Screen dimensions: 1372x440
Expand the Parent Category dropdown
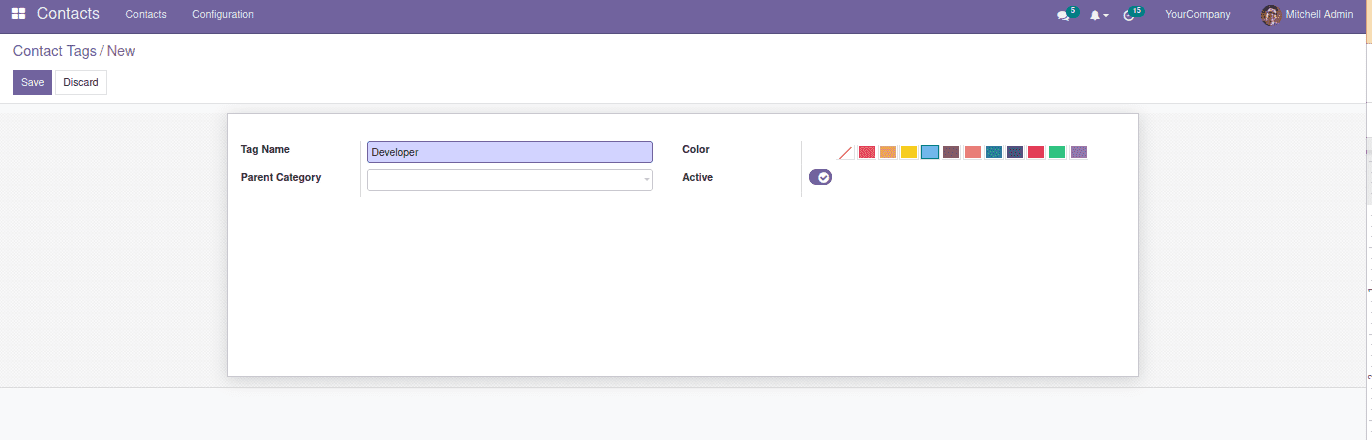coord(646,180)
